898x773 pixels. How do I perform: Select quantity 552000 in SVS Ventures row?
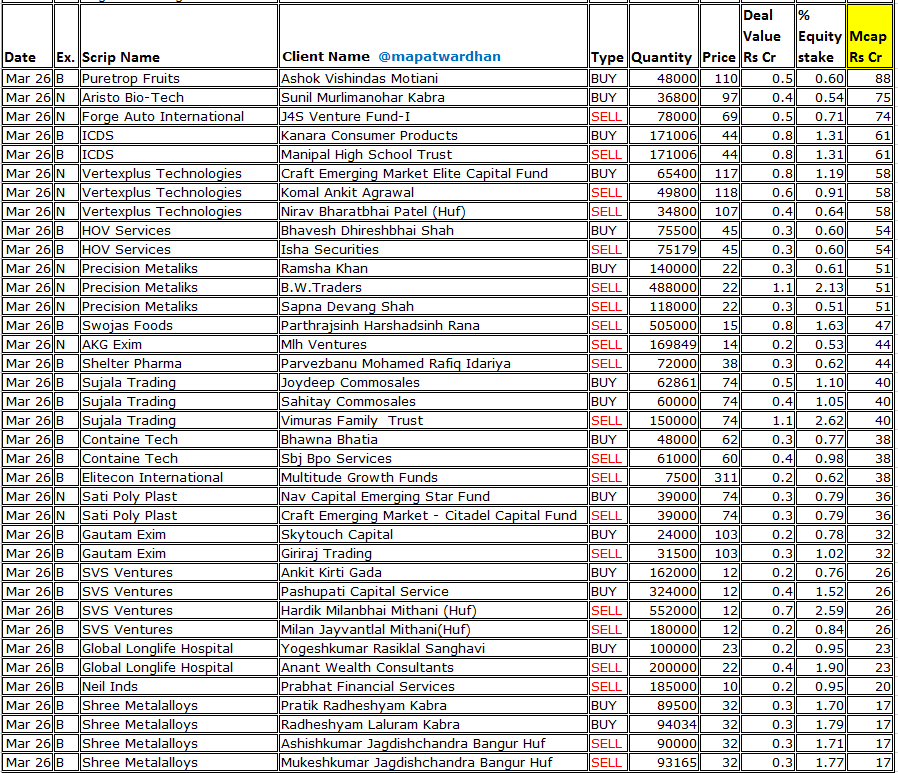(664, 610)
